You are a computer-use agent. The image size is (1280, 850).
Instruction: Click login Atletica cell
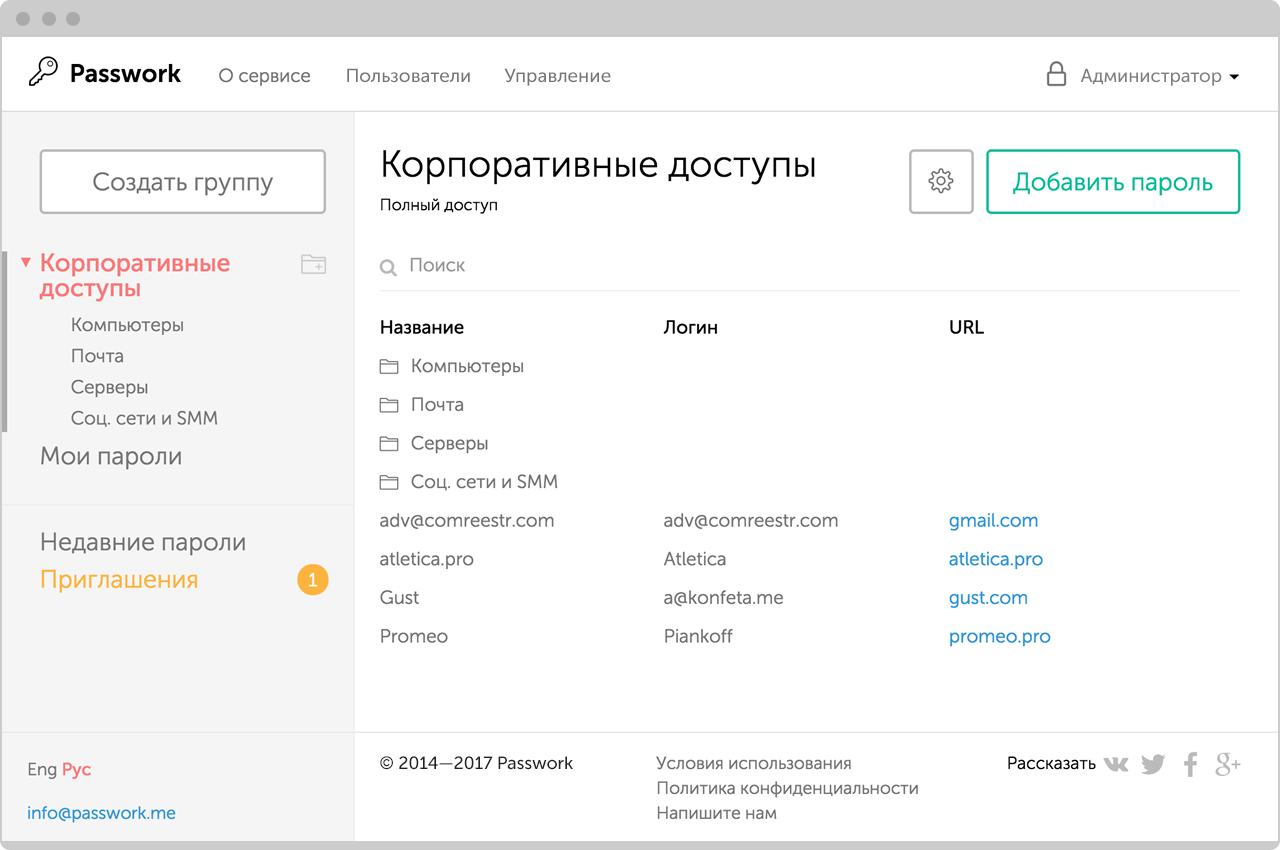695,559
